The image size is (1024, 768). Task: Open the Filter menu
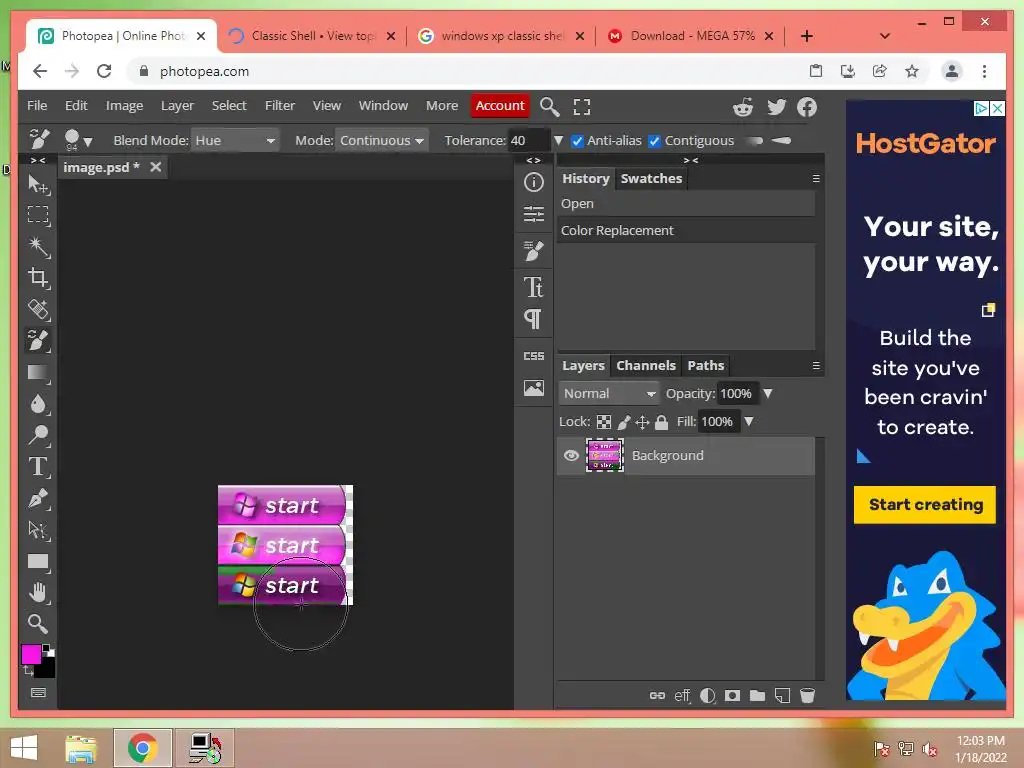point(280,106)
